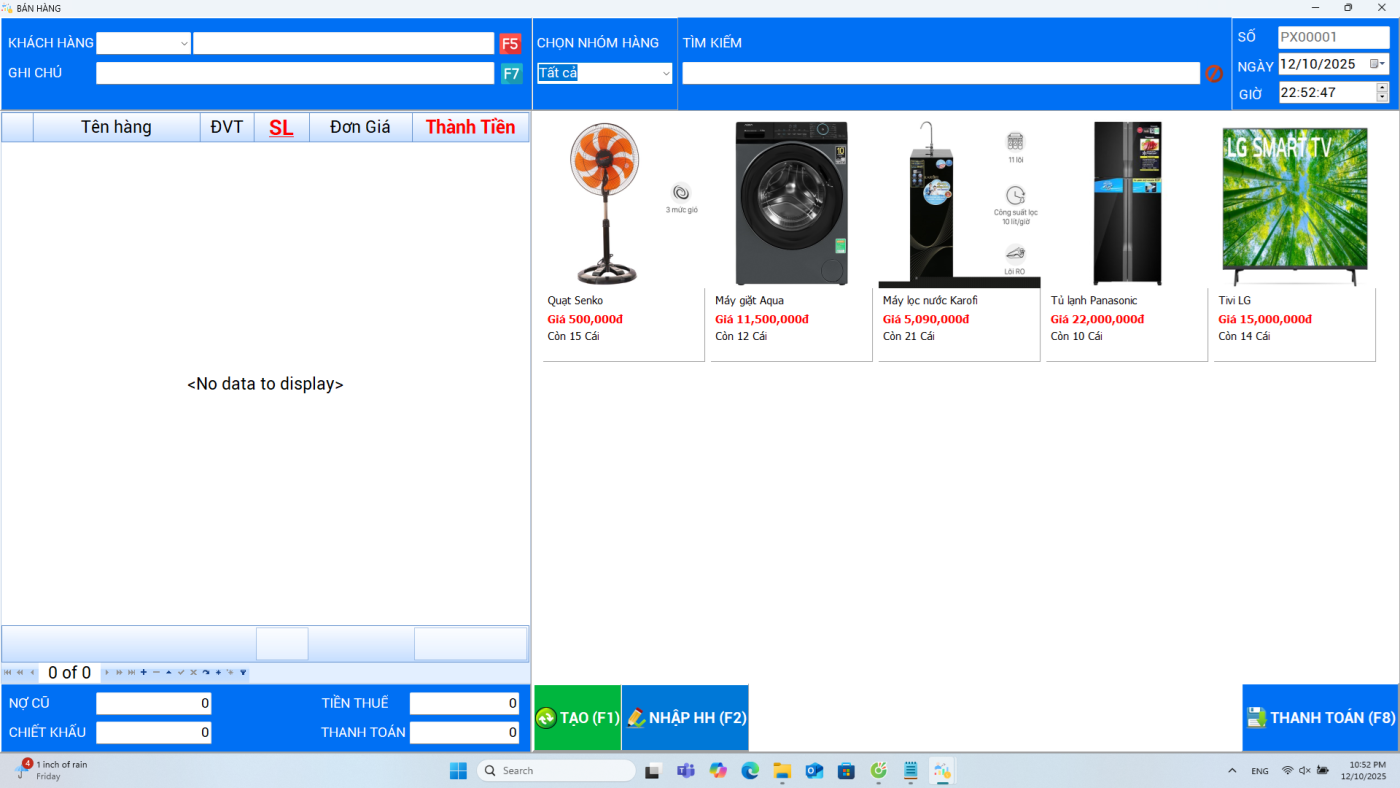Open the NGÀY date picker dropdown
The height and width of the screenshot is (788, 1400).
pyautogui.click(x=1378, y=64)
